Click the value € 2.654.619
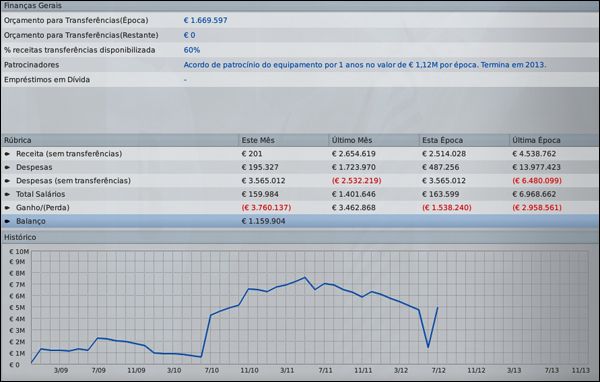 tap(354, 154)
